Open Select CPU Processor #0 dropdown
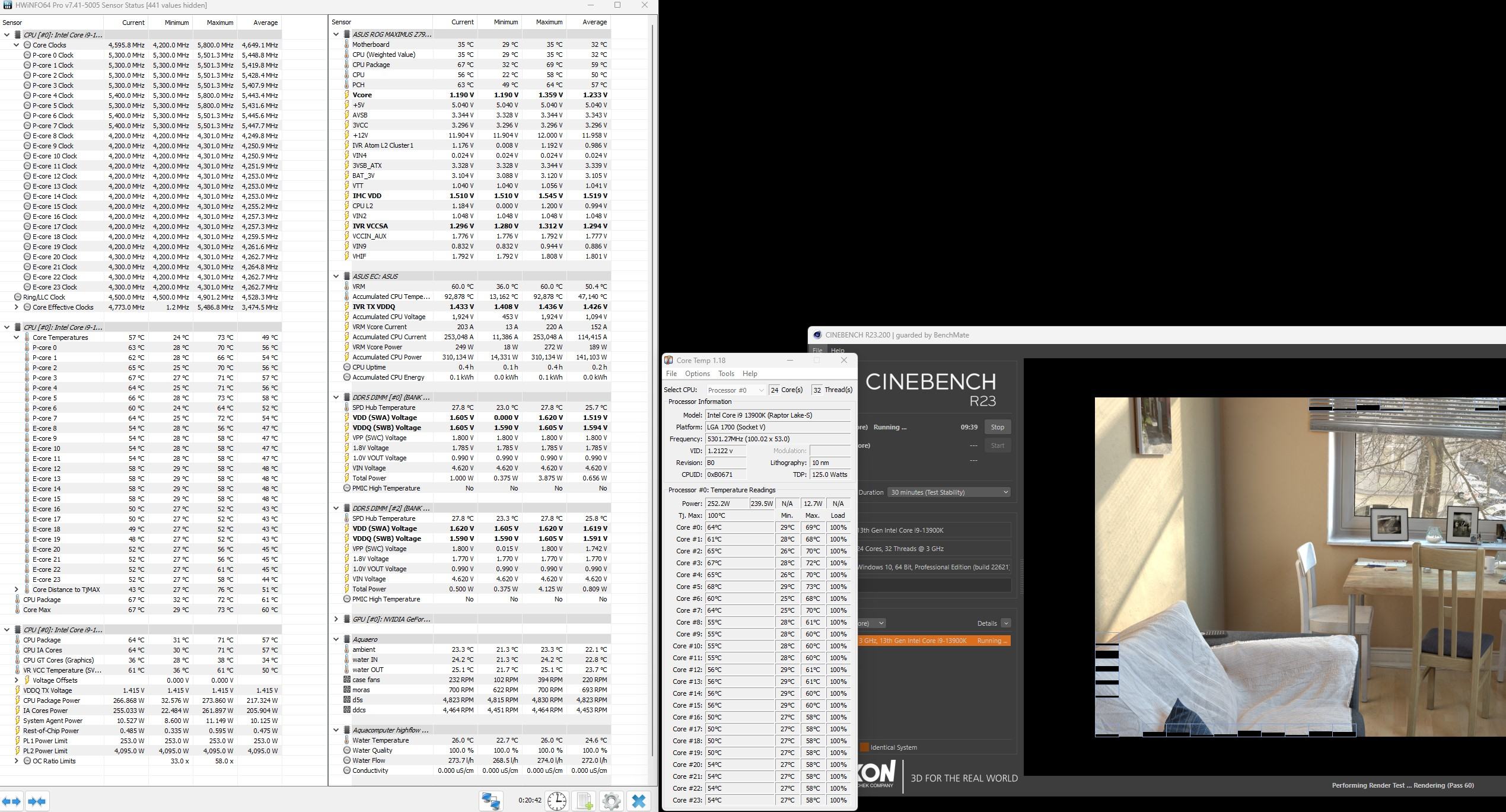Screen dimensions: 1506x812 [736, 390]
